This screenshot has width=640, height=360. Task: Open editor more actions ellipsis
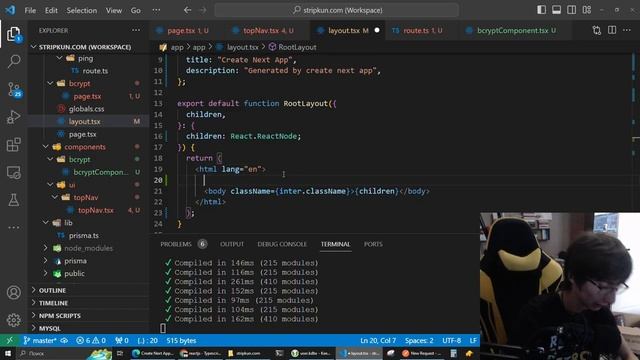point(627,30)
